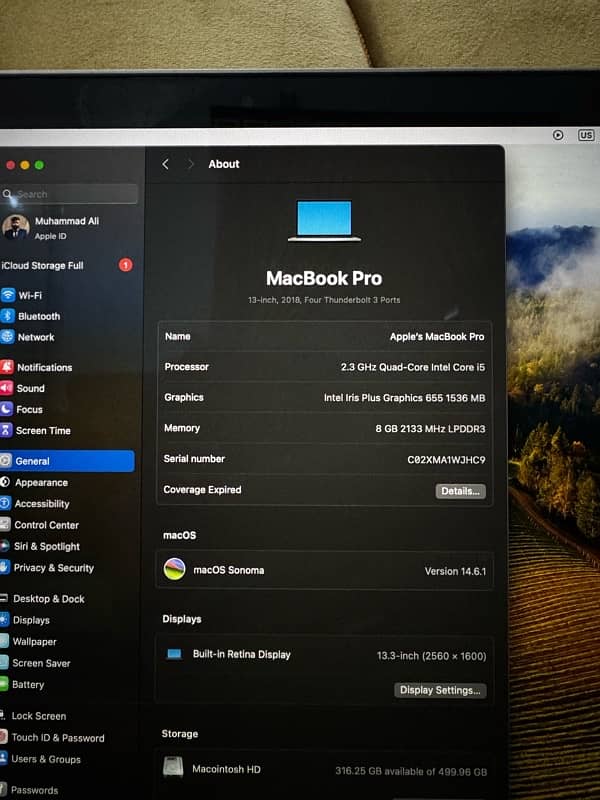Open Screen Time hourglass icon
600x800 pixels.
point(7,430)
